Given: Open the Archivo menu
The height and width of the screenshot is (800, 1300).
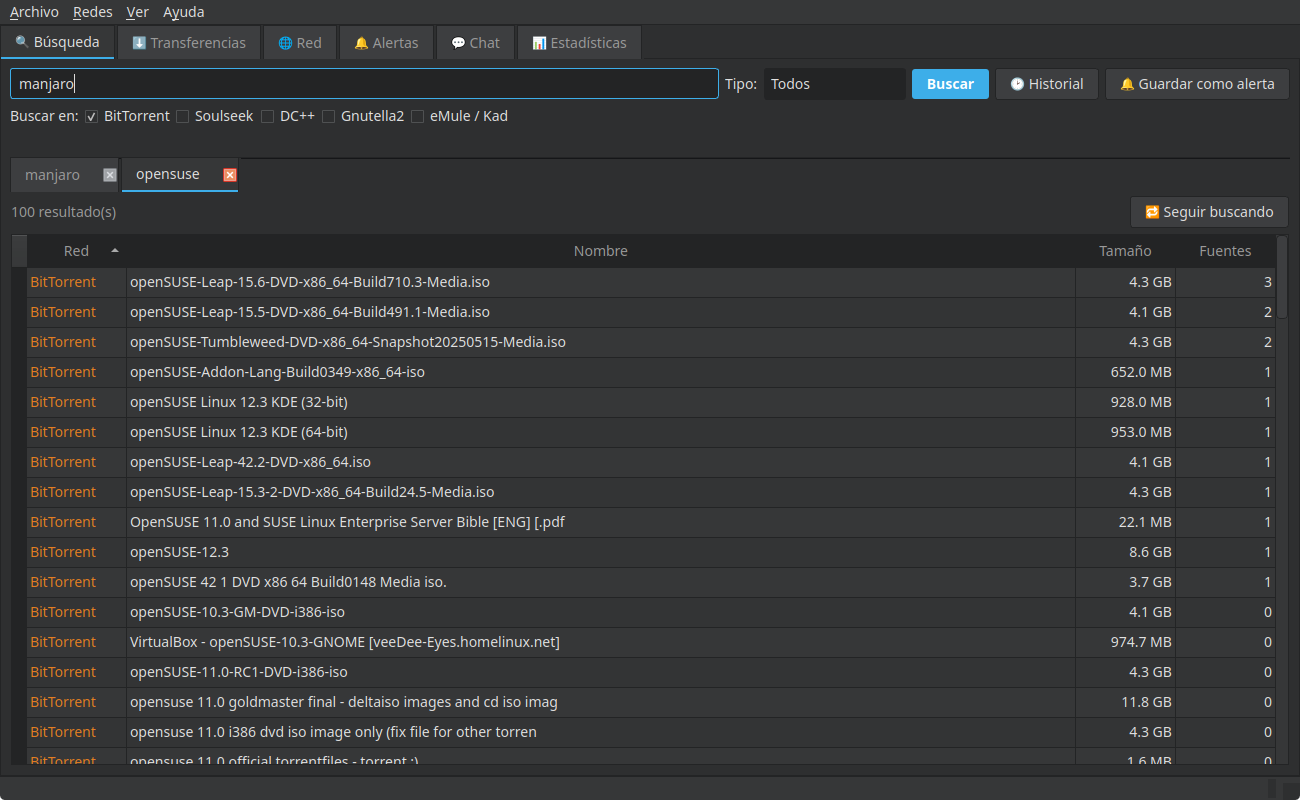Looking at the screenshot, I should coord(34,12).
